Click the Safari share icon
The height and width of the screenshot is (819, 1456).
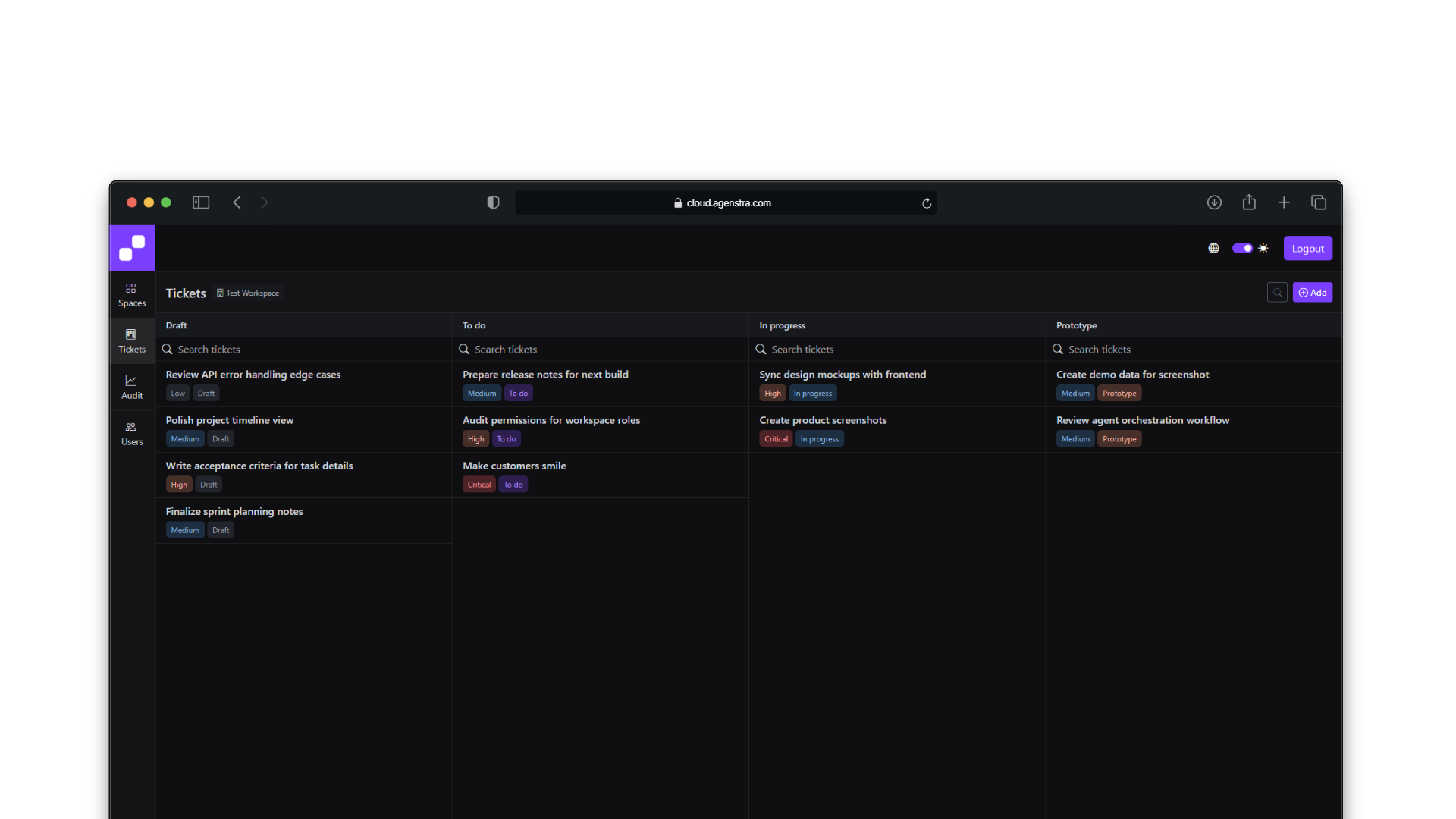pyautogui.click(x=1249, y=202)
